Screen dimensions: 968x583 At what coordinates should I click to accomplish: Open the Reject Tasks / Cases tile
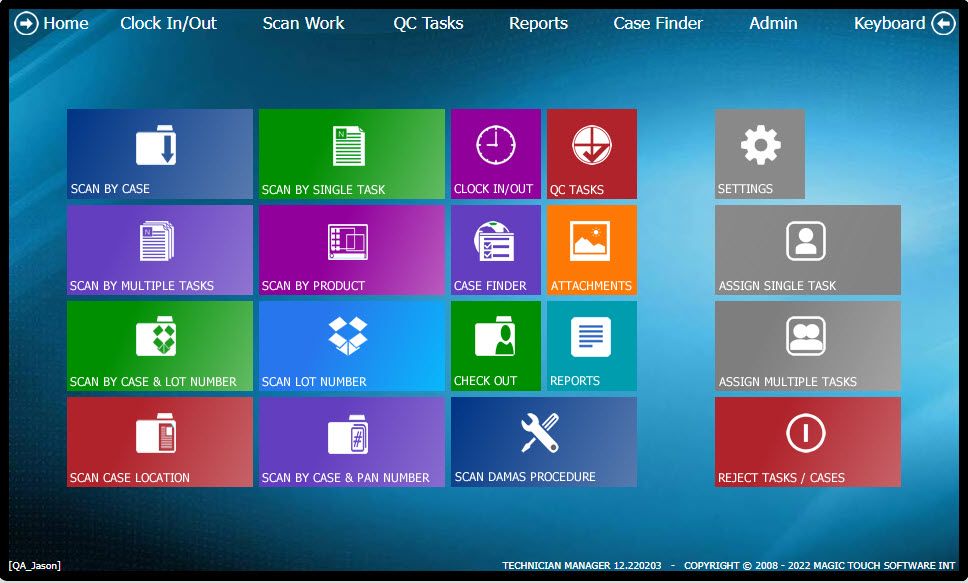807,442
